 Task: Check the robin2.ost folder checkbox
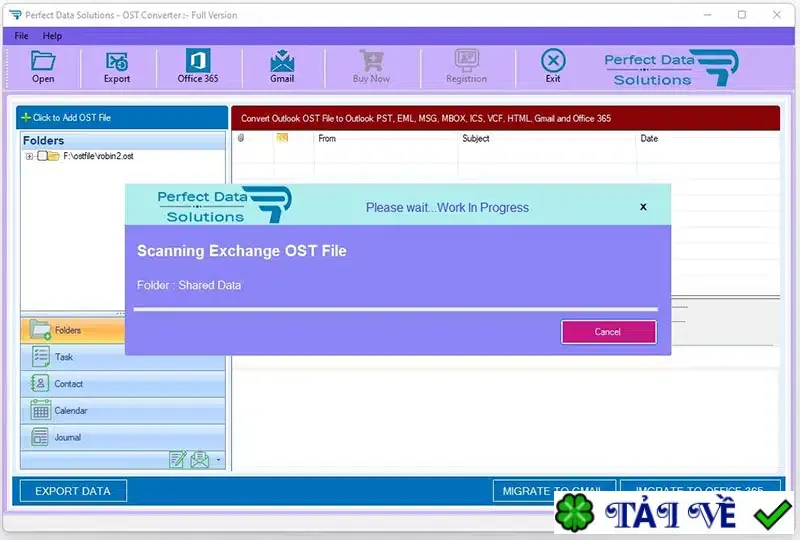42,156
